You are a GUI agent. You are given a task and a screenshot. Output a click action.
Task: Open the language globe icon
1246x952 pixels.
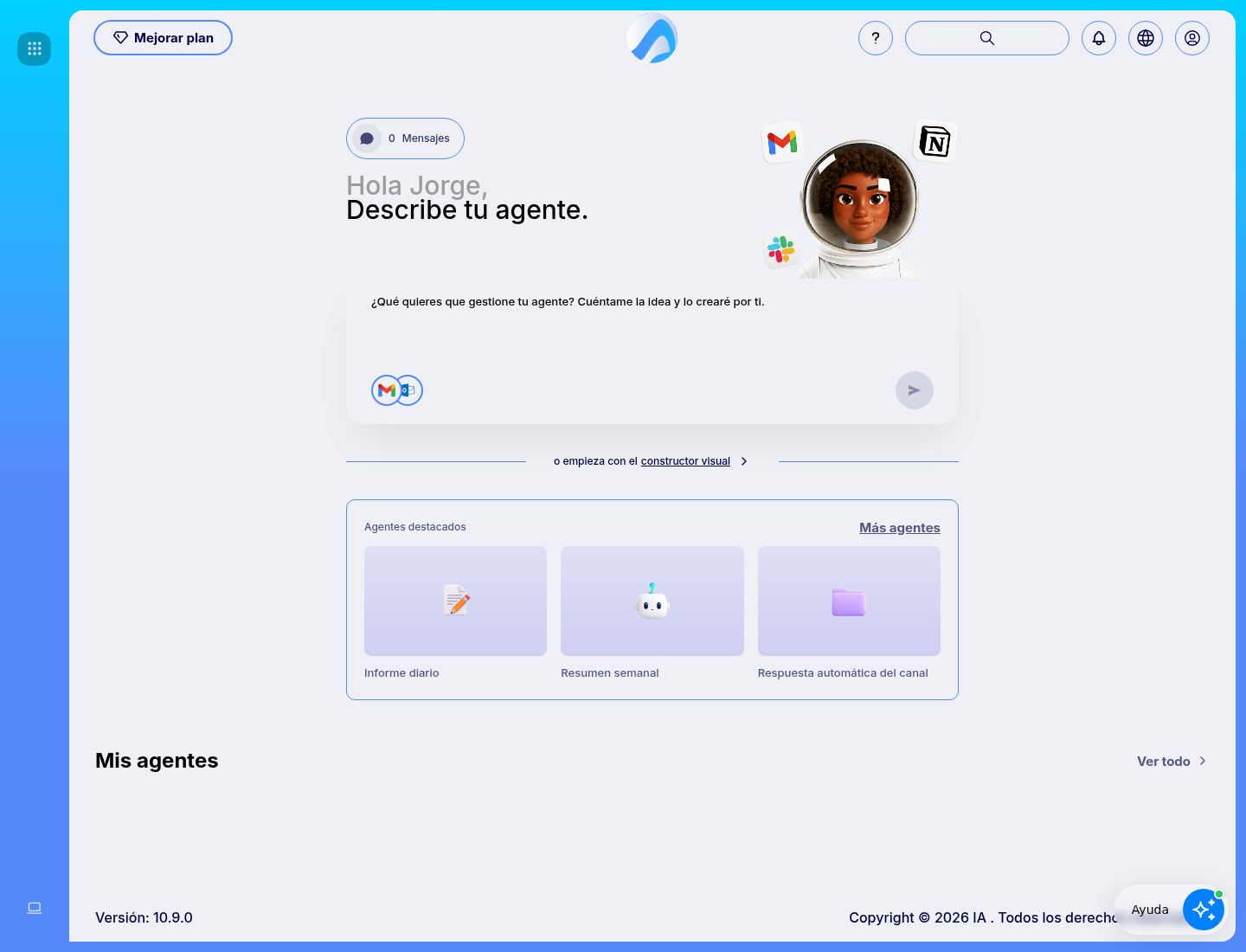[x=1146, y=38]
